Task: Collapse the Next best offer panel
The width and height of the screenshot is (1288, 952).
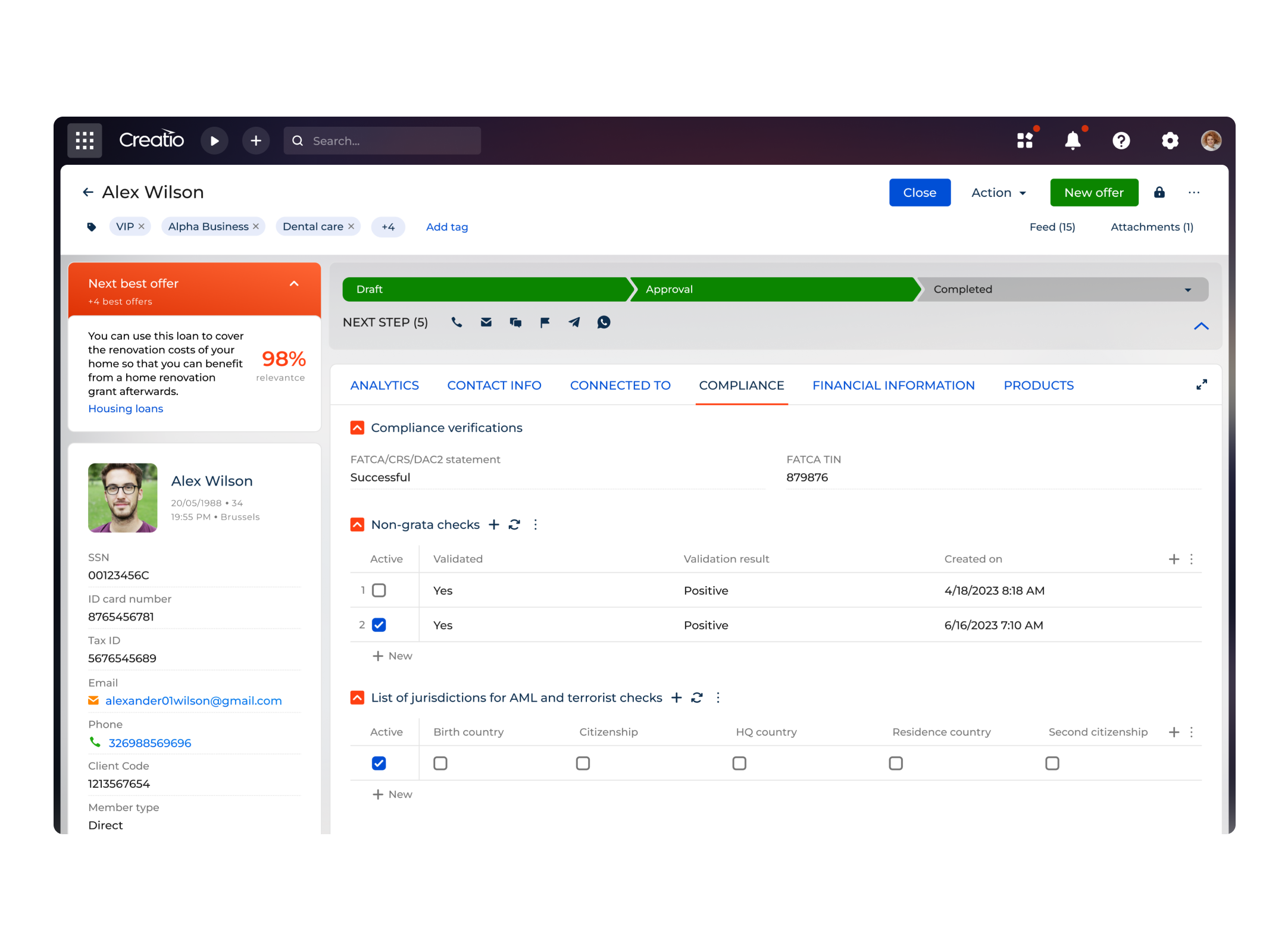Action: tap(294, 284)
